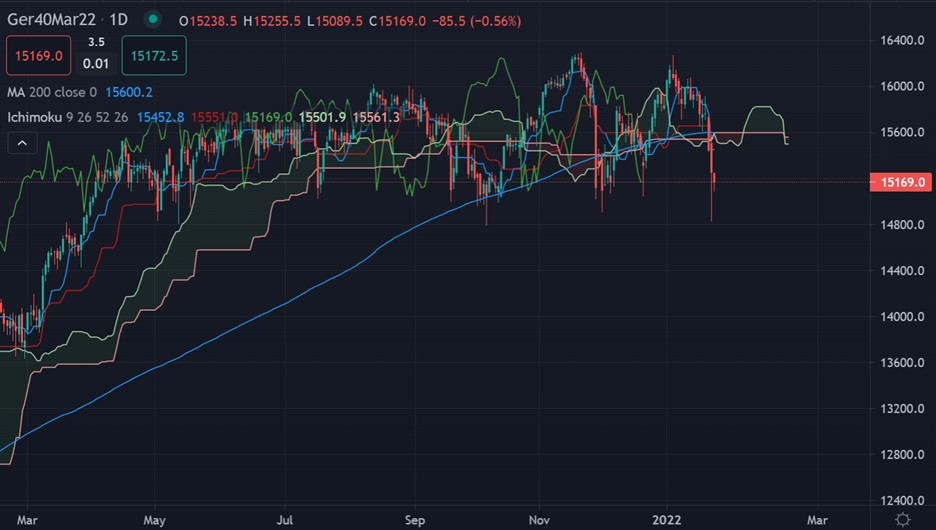Click the Ichimoku value 15561.3
The width and height of the screenshot is (936, 530).
click(x=376, y=117)
